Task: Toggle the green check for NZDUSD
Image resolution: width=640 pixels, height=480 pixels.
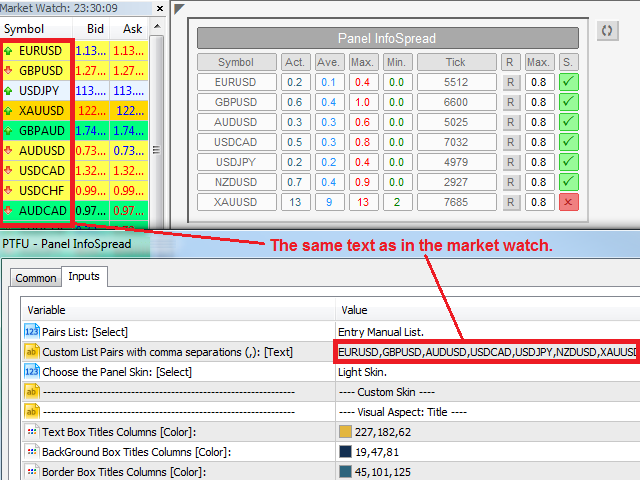Action: point(568,182)
